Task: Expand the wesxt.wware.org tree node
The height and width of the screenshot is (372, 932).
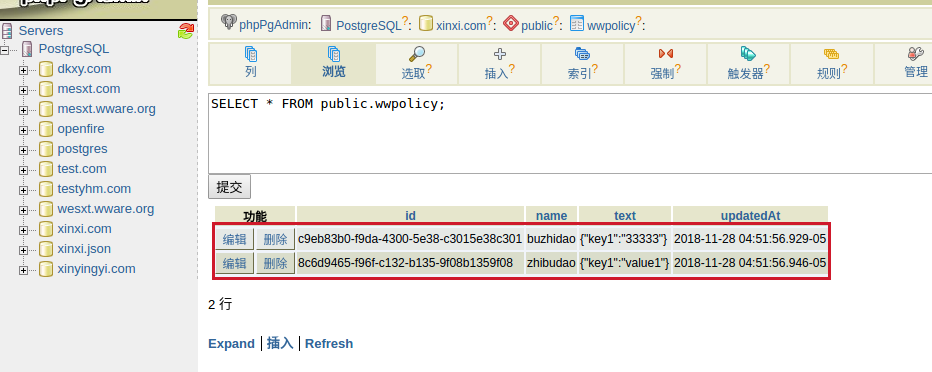Action: pos(23,210)
